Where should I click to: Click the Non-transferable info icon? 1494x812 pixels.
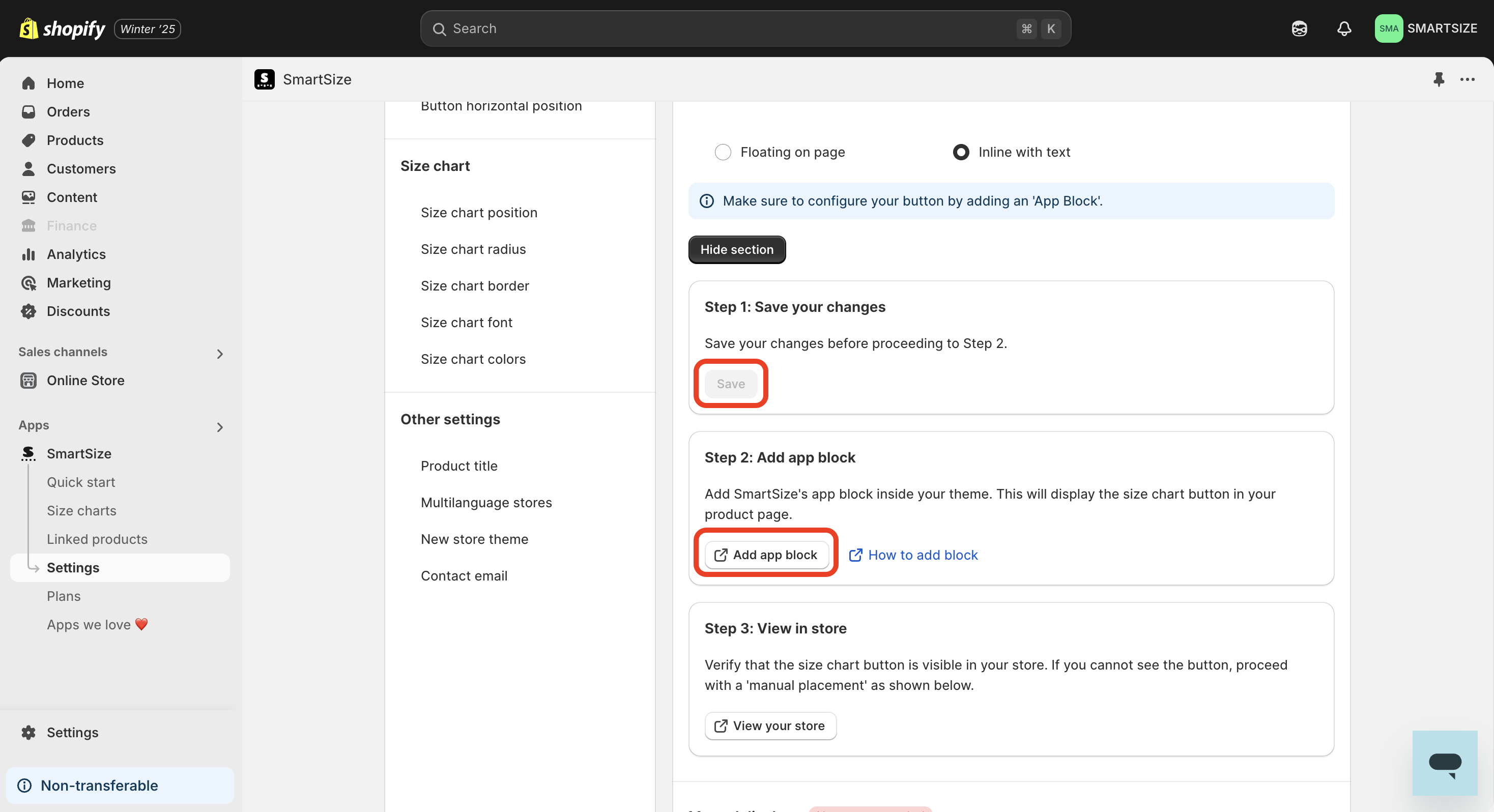[24, 786]
